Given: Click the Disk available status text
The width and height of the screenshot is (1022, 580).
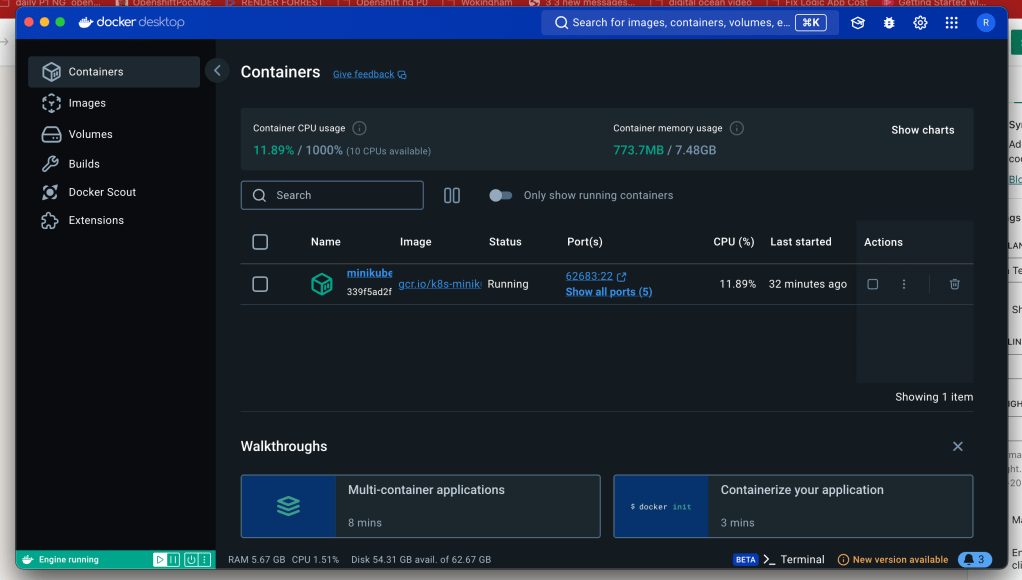Looking at the screenshot, I should pyautogui.click(x=420, y=560).
